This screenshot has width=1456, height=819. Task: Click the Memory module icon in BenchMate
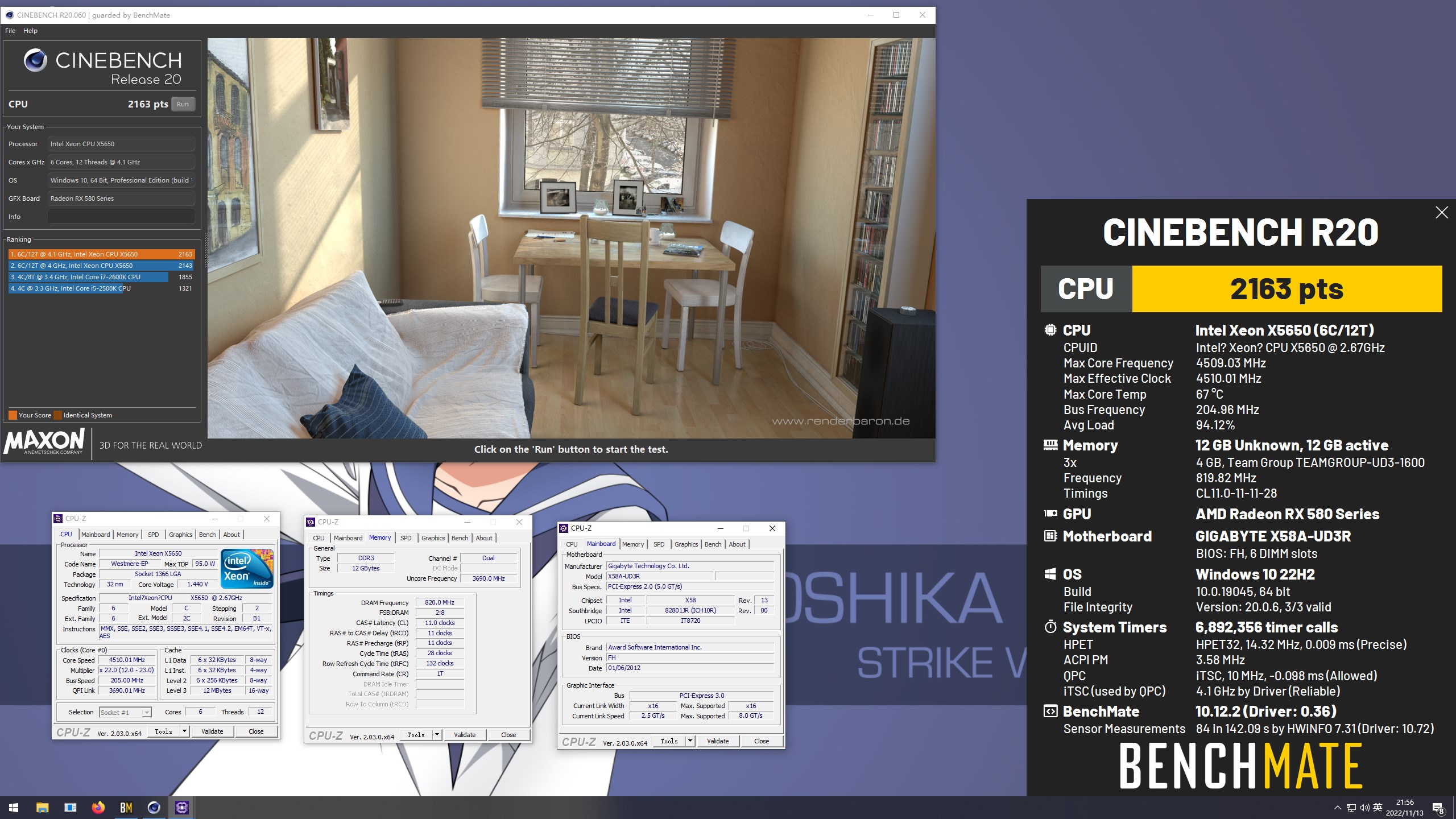click(x=1050, y=445)
